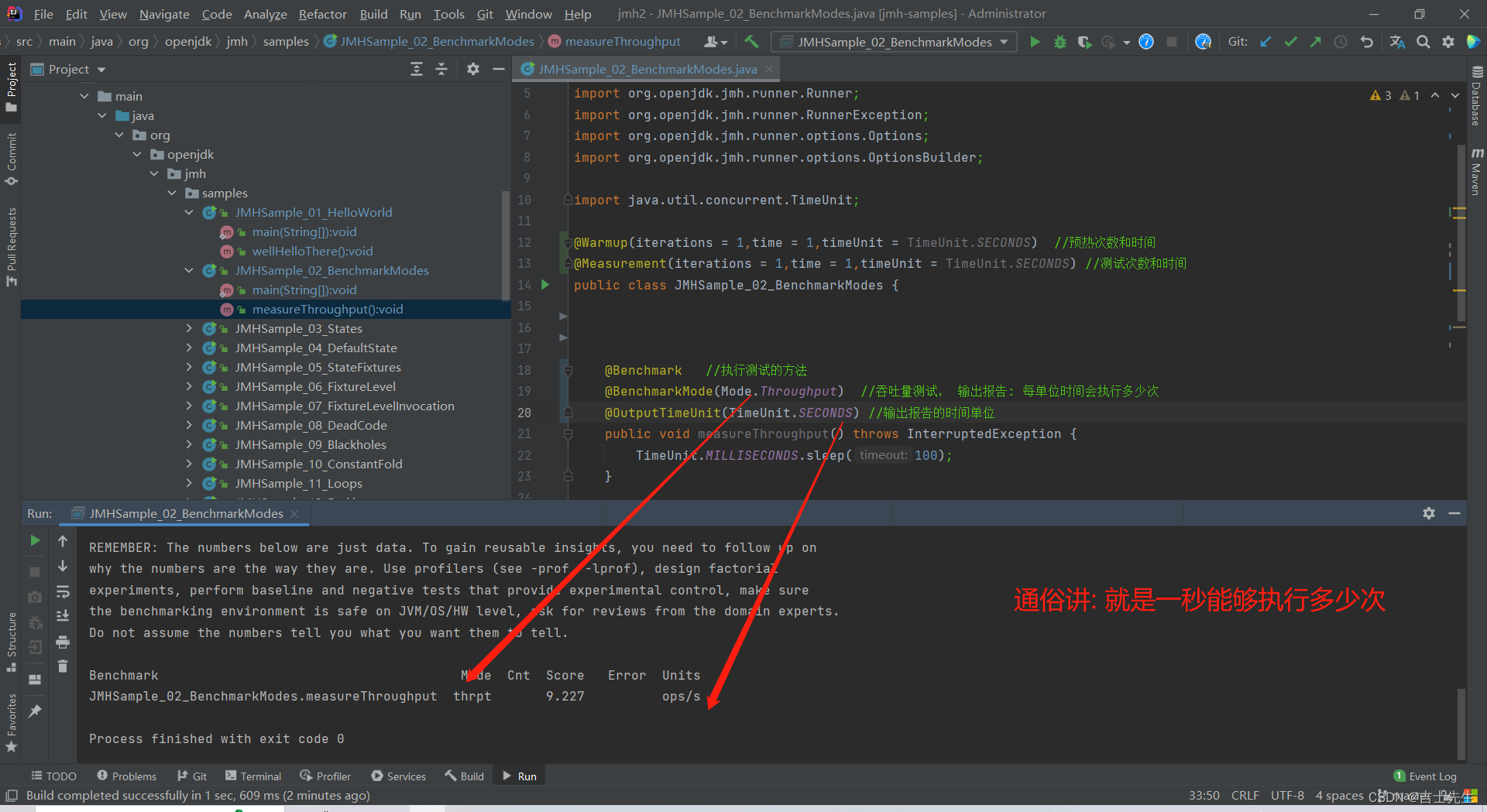This screenshot has width=1487, height=812.
Task: Open the Profiler tool tab
Action: (x=325, y=776)
